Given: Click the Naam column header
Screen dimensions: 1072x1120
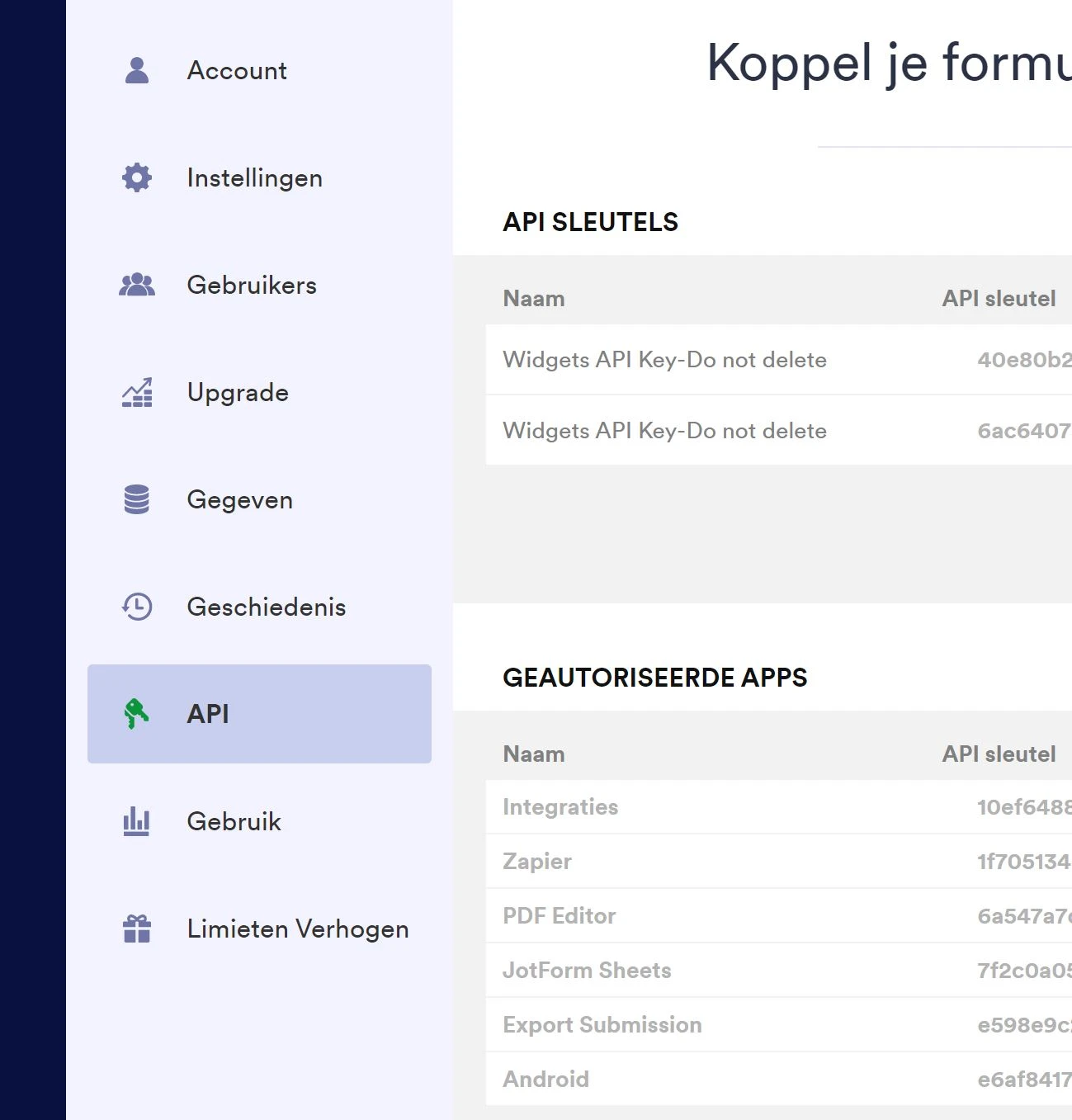Looking at the screenshot, I should [x=533, y=298].
